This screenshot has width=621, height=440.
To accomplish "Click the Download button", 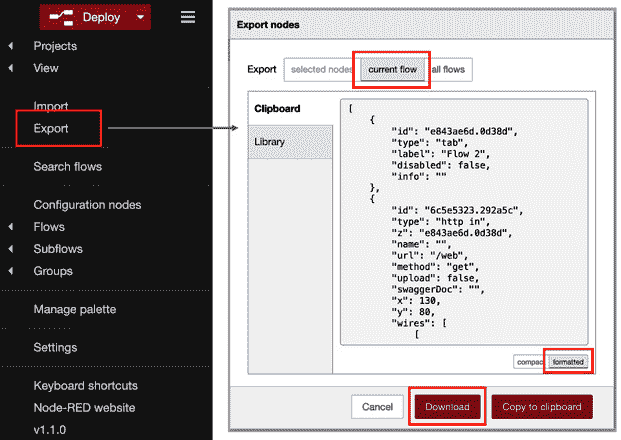I will pos(447,407).
